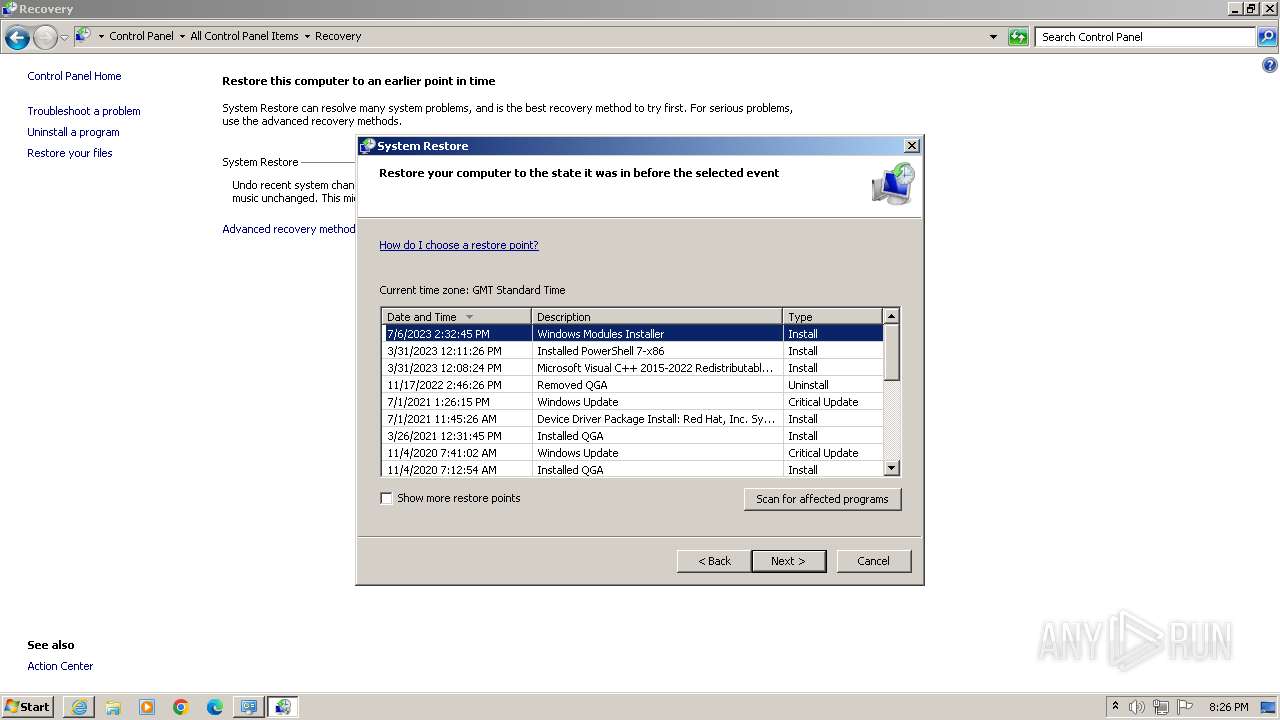The width and height of the screenshot is (1280, 720).
Task: Expand the All Control Panel Items breadcrumb arrow
Action: (x=307, y=36)
